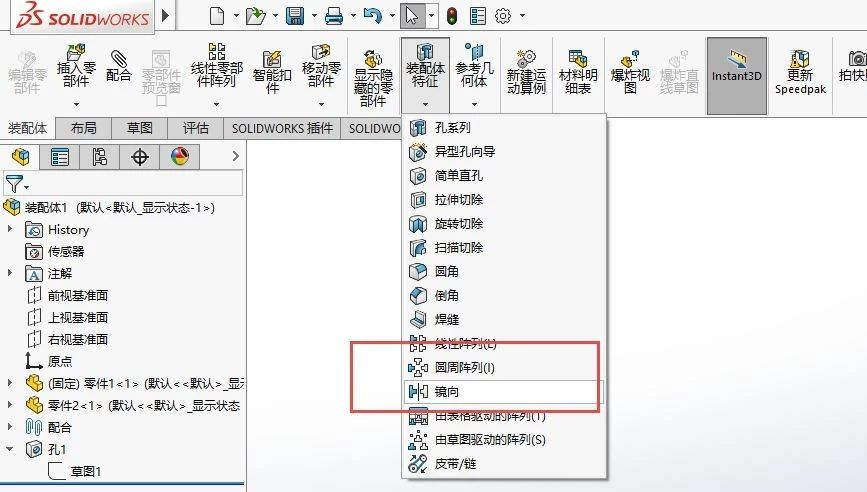
Task: Toggle the traffic light rebuild icon
Action: pos(452,16)
